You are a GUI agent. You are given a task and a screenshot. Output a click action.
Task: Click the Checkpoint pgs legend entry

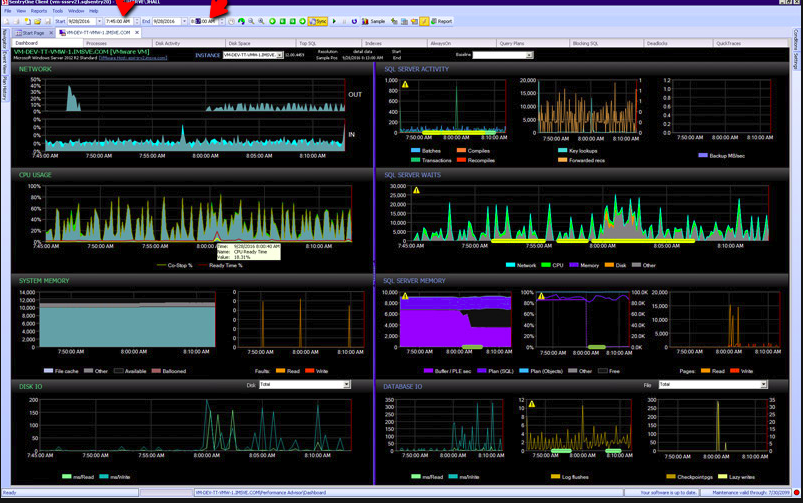point(689,477)
